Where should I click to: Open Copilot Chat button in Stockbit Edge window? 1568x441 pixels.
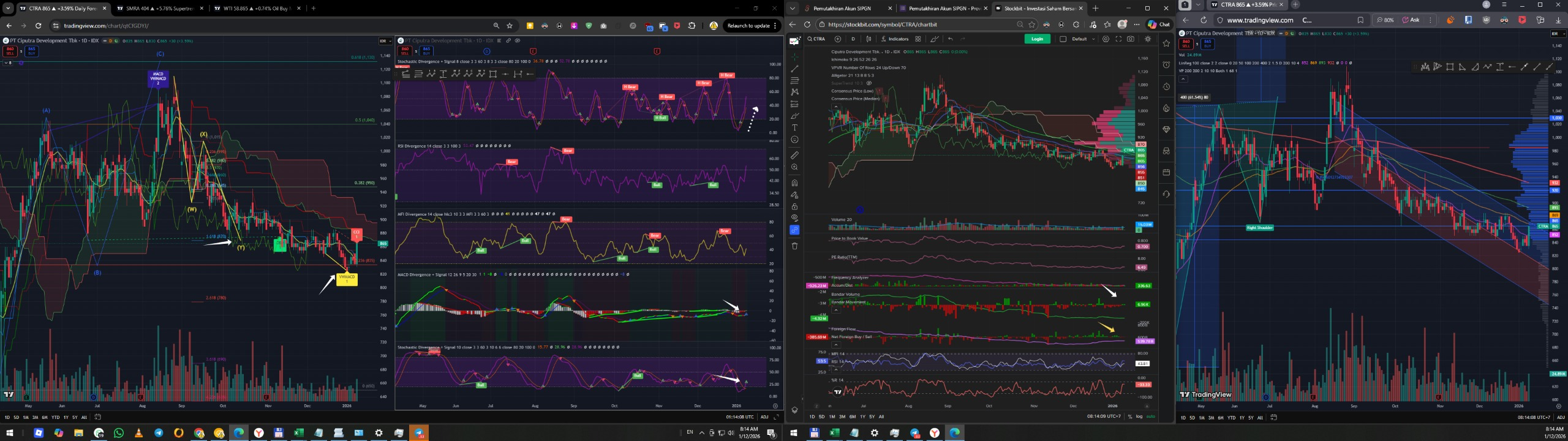pyautogui.click(x=1159, y=24)
